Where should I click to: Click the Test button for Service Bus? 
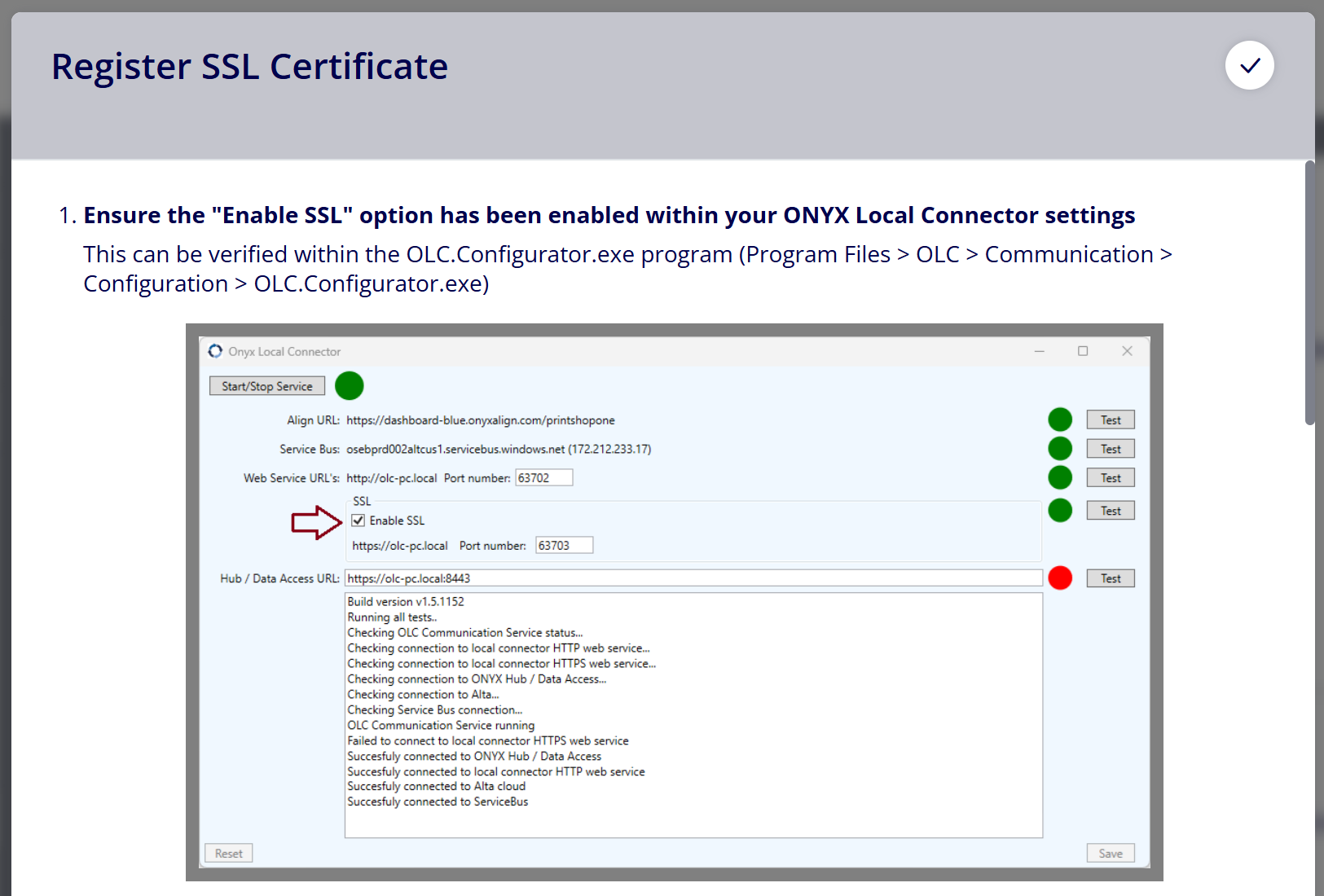click(1111, 449)
